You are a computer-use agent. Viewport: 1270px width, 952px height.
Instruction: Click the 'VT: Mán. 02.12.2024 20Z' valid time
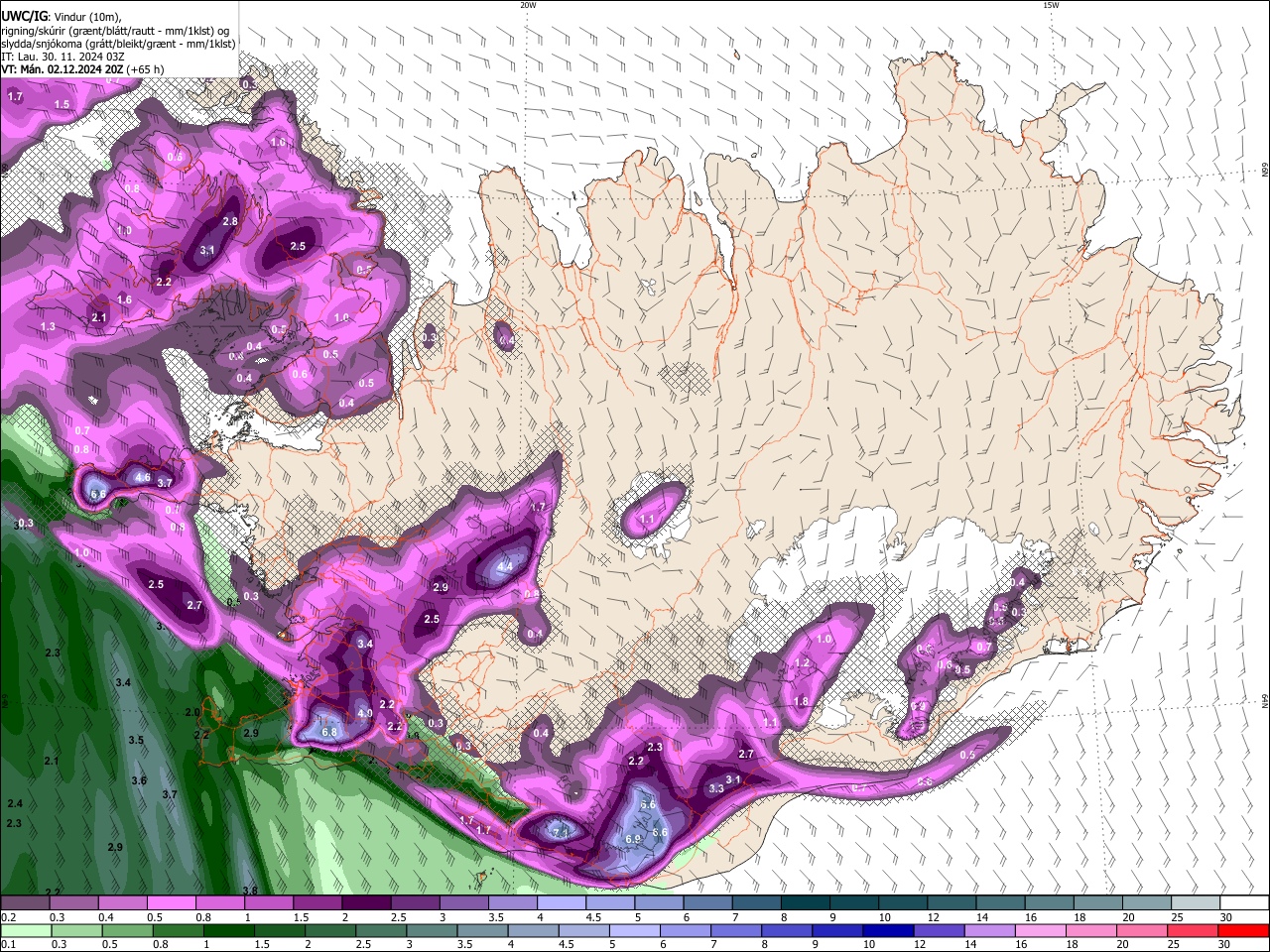(x=62, y=69)
